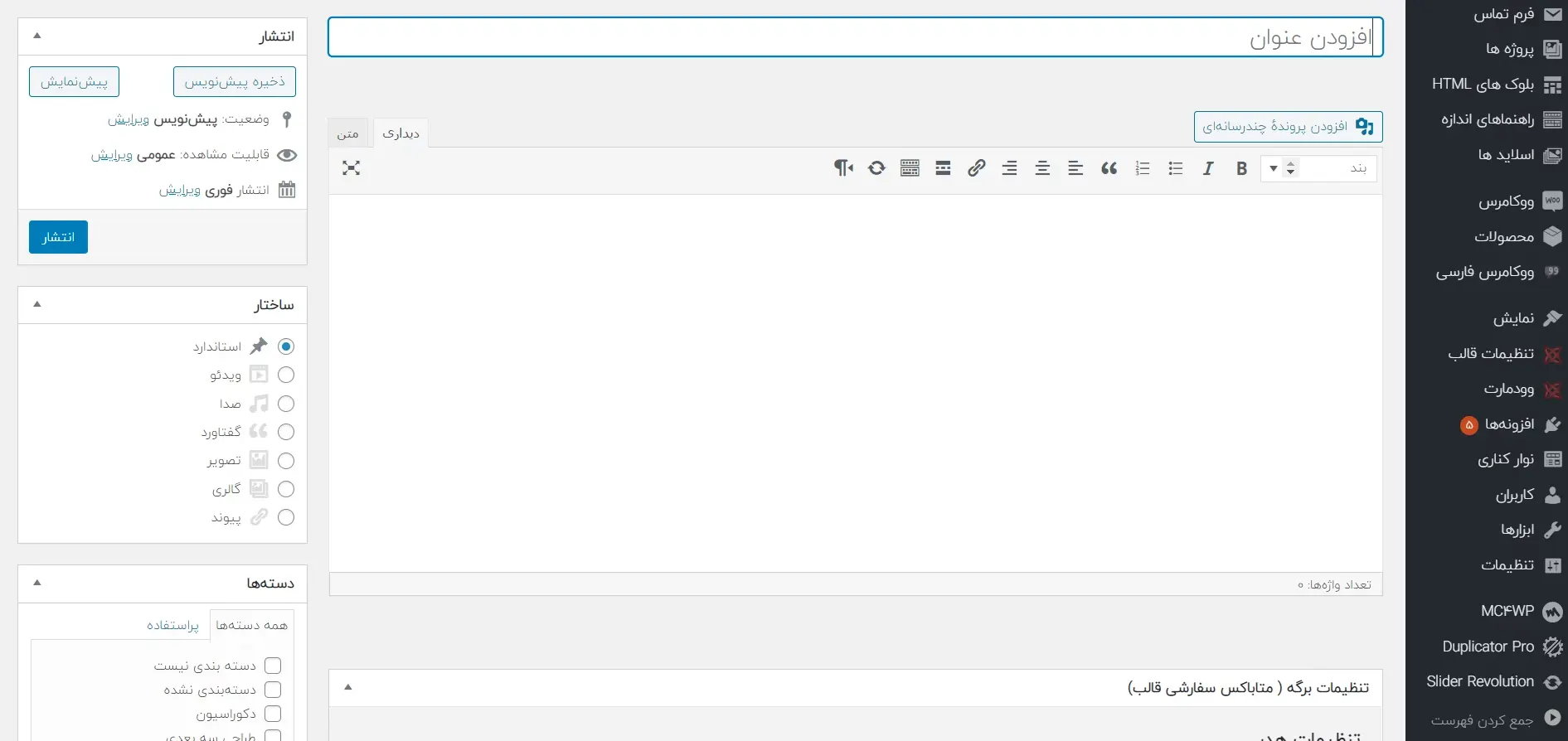The width and height of the screenshot is (1568, 741).
Task: Insert or edit link icon
Action: [x=976, y=168]
